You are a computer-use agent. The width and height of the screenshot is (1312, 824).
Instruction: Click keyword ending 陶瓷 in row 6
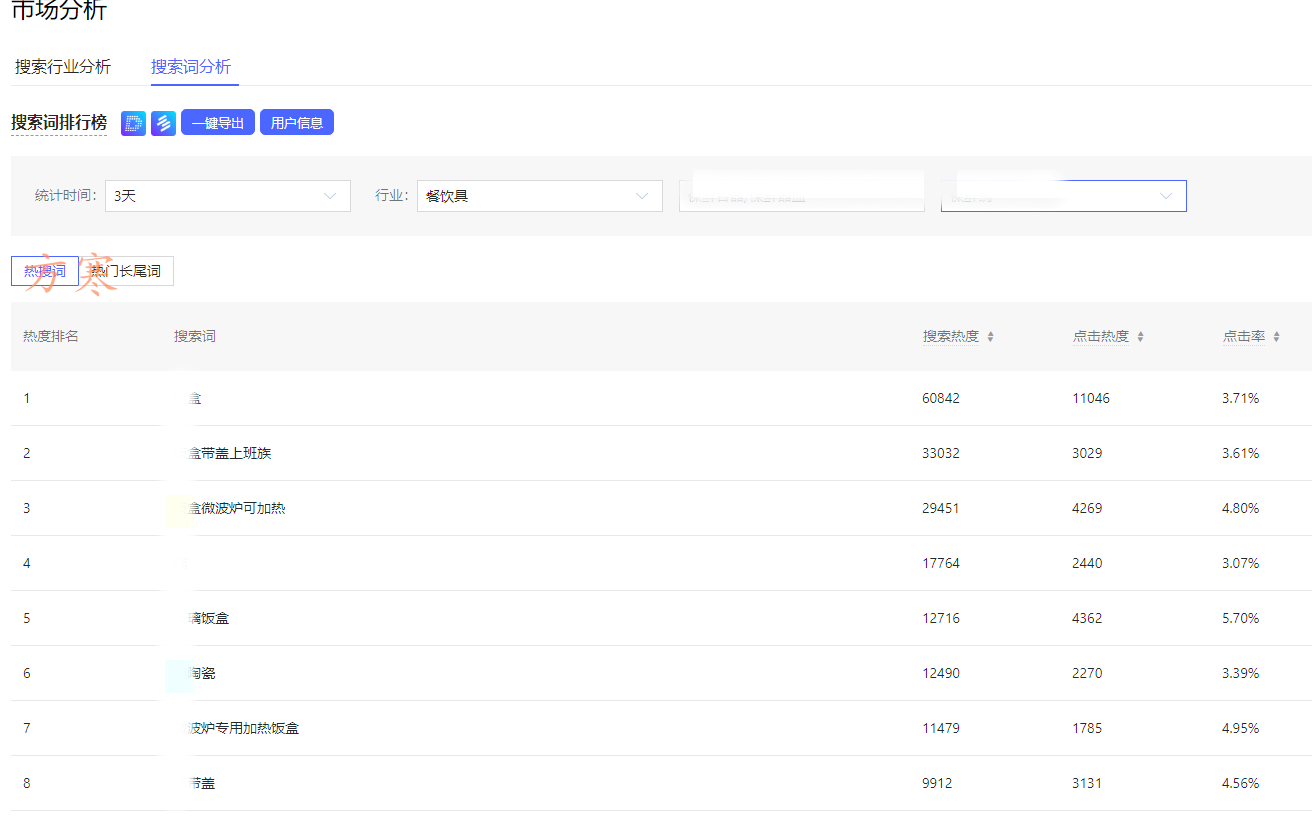coord(202,673)
